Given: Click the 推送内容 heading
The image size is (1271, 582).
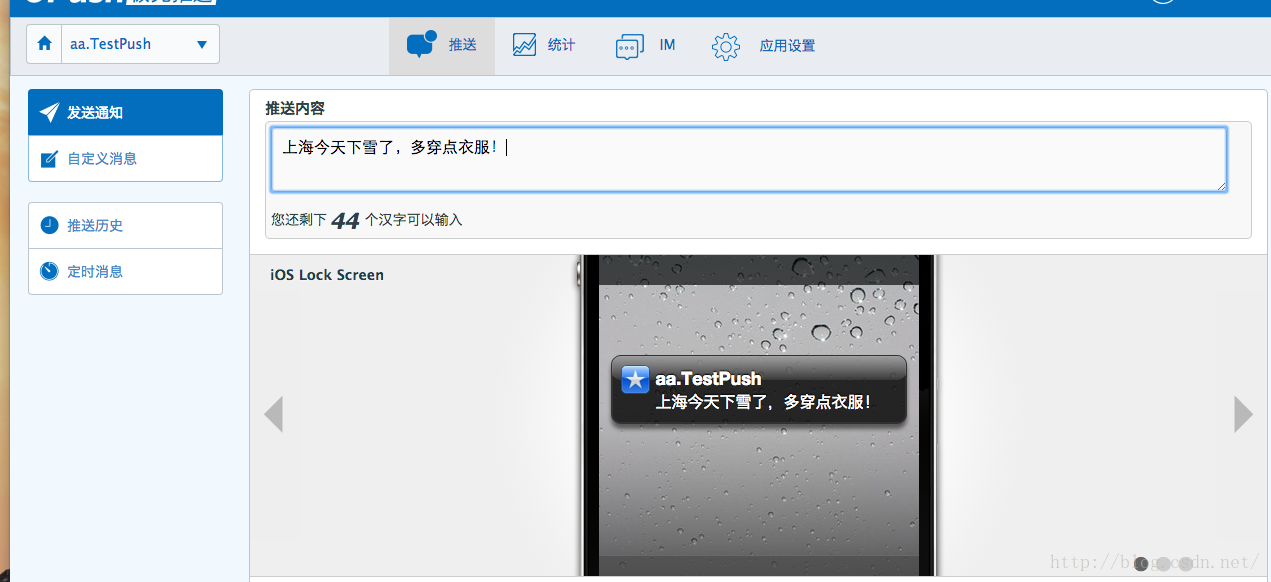Looking at the screenshot, I should click(x=295, y=108).
